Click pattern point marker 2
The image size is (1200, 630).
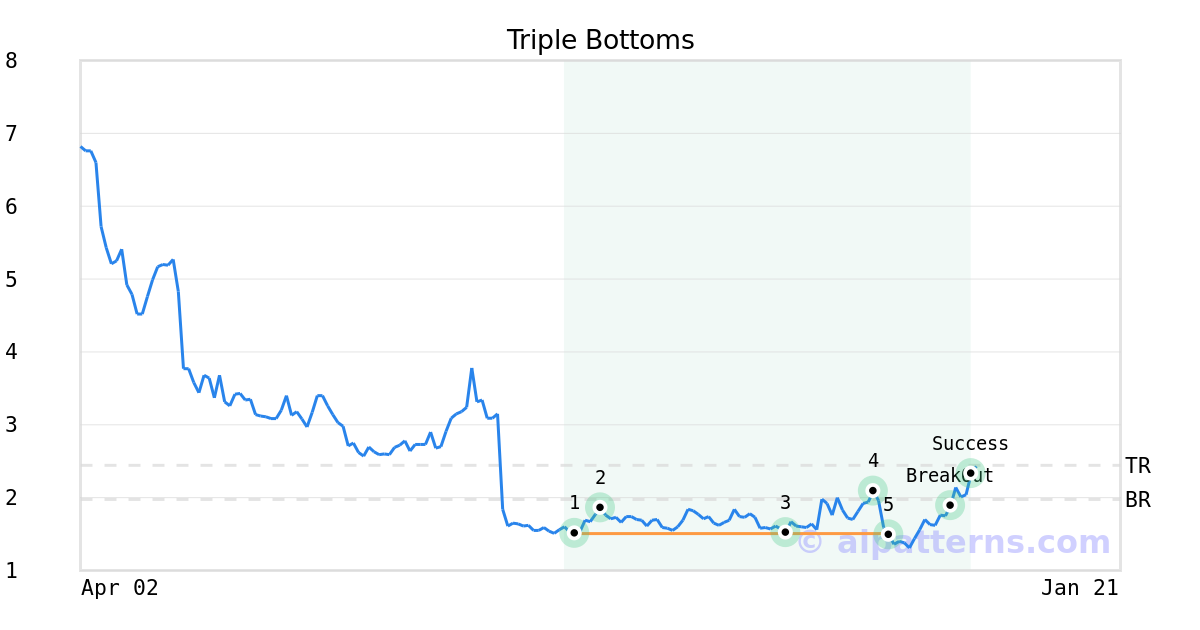tap(600, 507)
